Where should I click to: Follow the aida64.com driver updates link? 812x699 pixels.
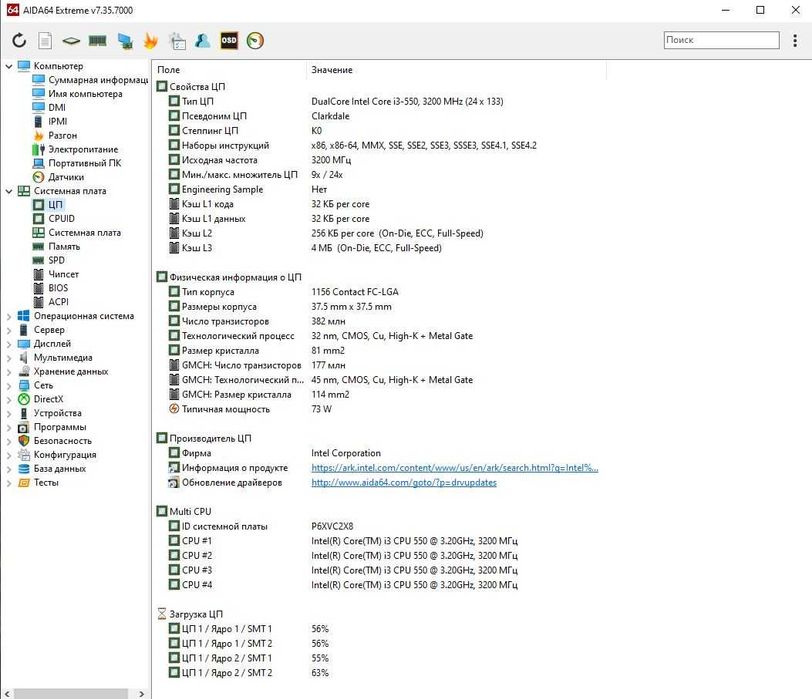pyautogui.click(x=403, y=482)
